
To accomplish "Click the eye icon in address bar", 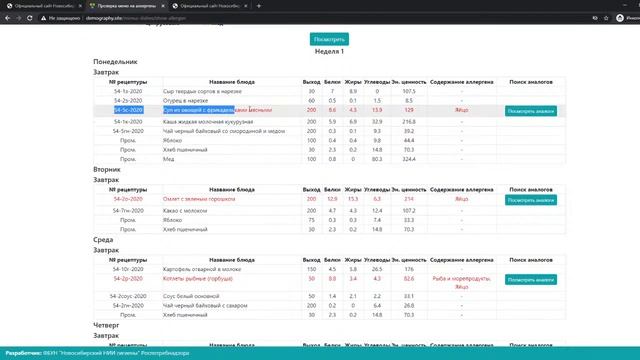I will (595, 18).
